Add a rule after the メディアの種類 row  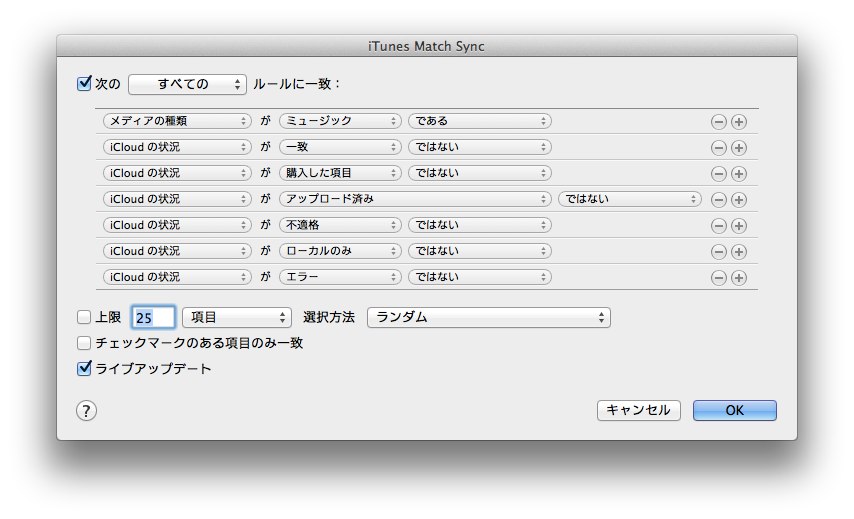pos(739,121)
